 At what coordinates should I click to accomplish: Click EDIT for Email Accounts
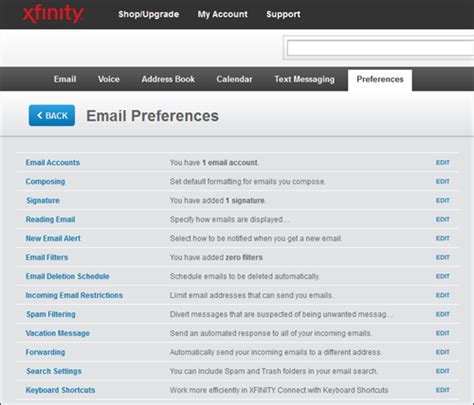click(443, 163)
